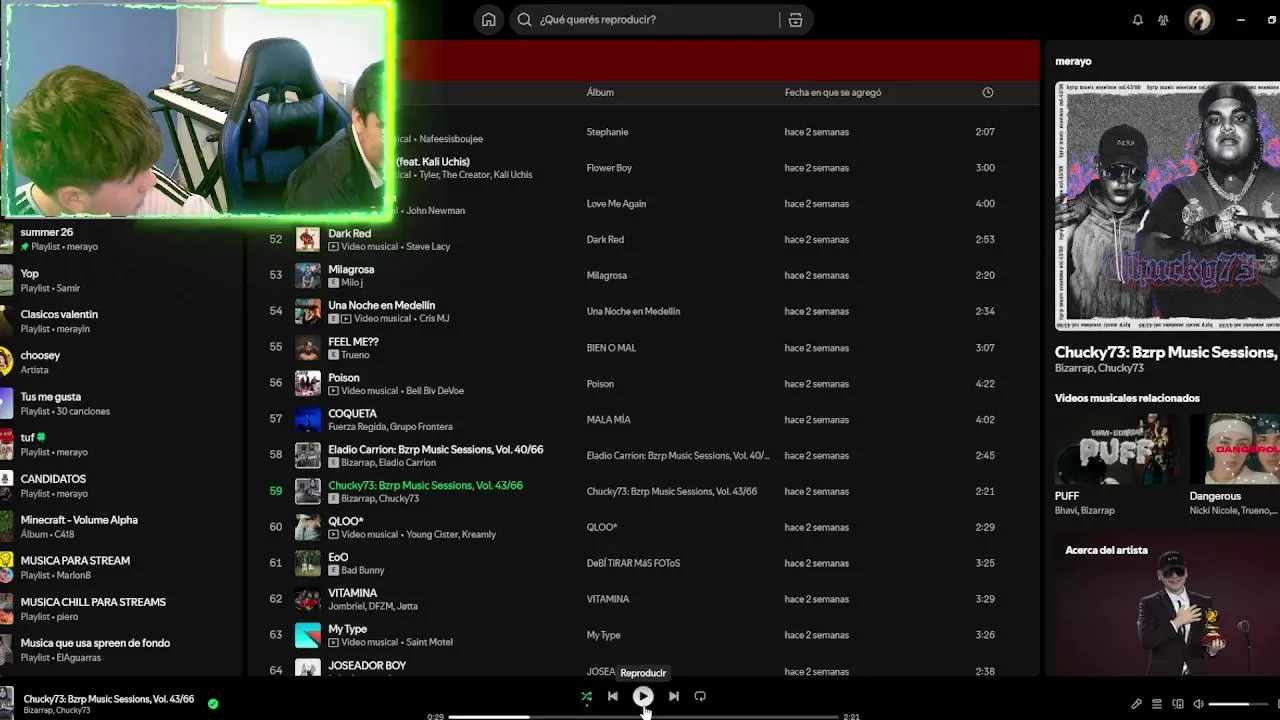Select EoO track title

[338, 557]
